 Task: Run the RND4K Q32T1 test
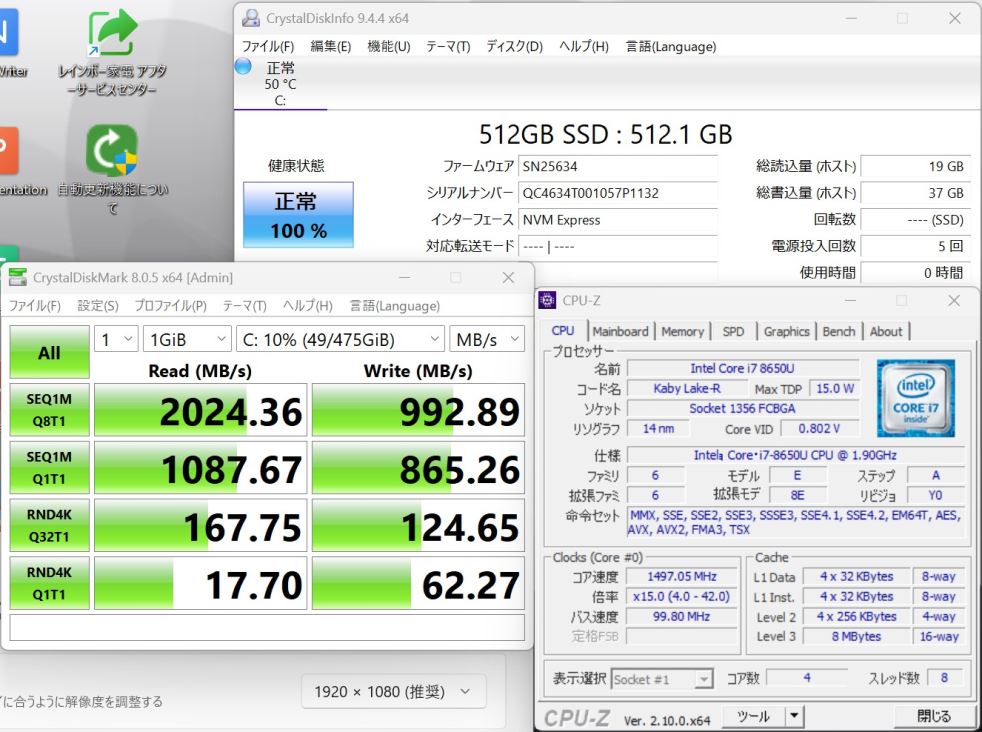48,526
